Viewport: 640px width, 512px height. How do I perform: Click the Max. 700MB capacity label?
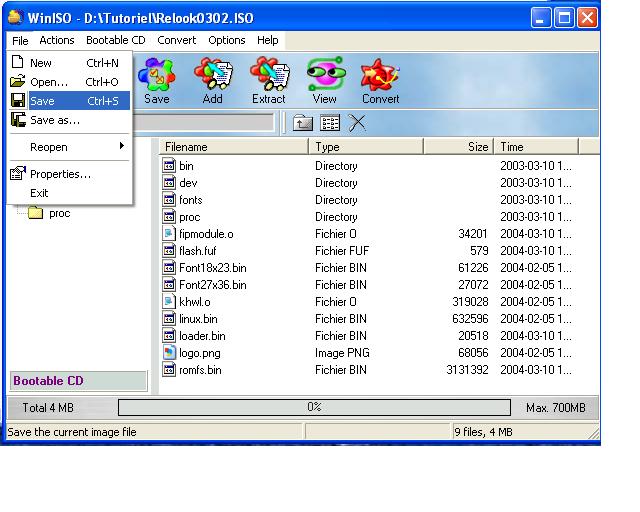pyautogui.click(x=556, y=407)
